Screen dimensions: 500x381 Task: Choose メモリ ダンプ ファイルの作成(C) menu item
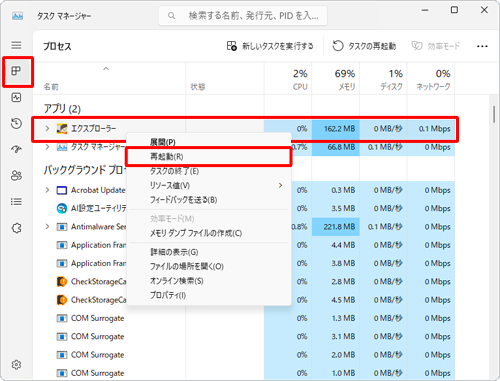(209, 233)
